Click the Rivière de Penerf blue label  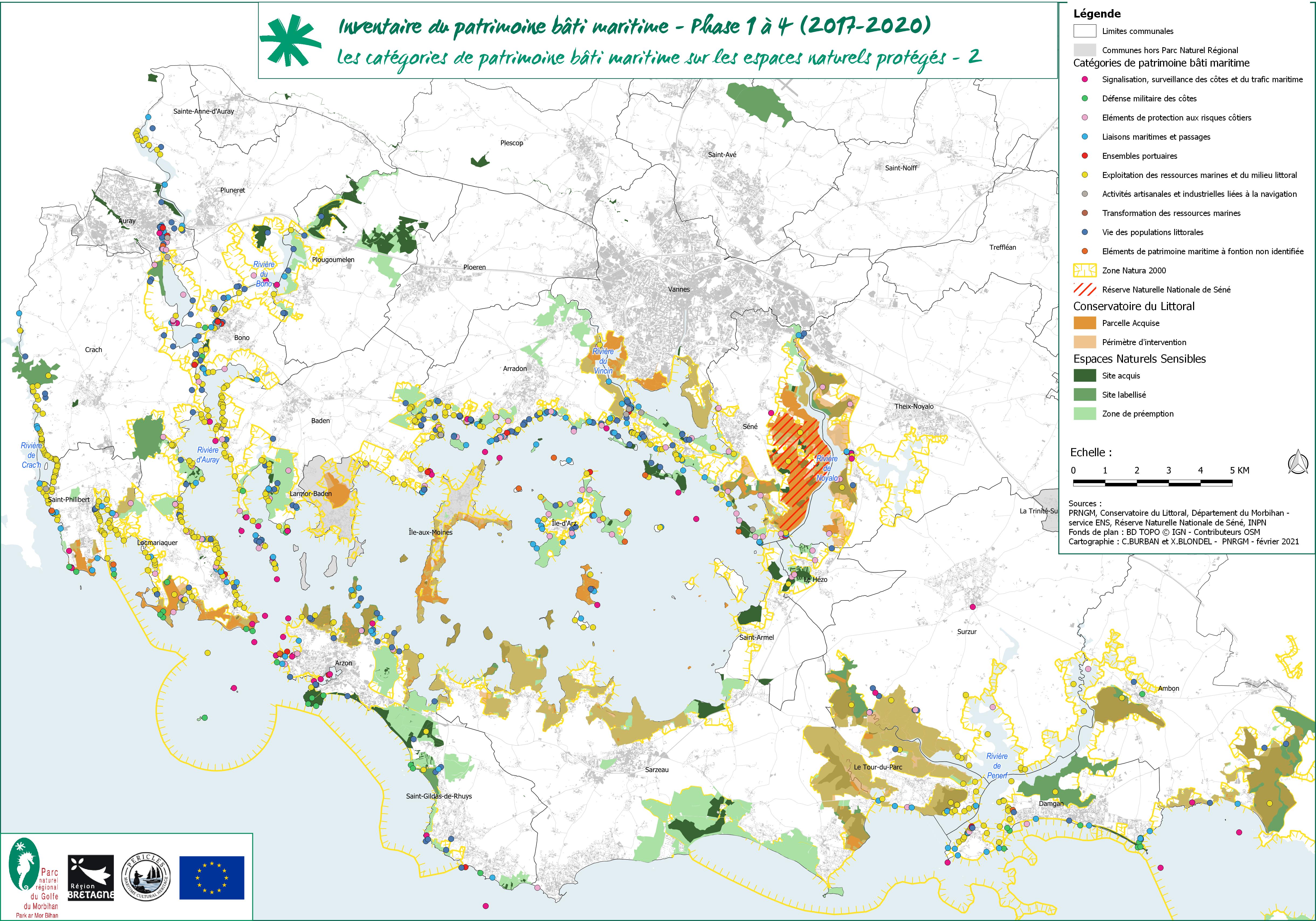pyautogui.click(x=997, y=766)
